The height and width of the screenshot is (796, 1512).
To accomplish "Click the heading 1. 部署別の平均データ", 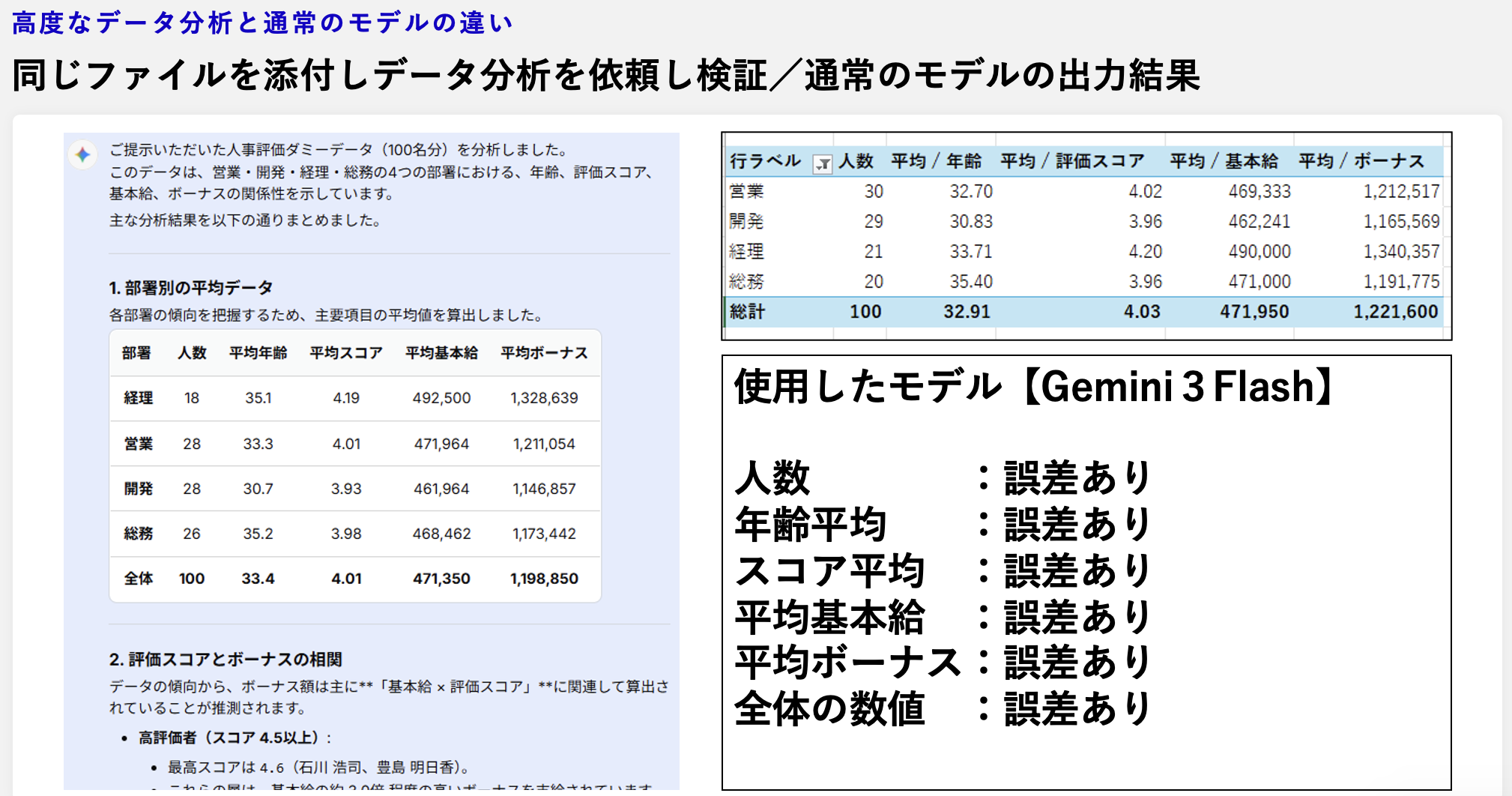I will pyautogui.click(x=190, y=288).
